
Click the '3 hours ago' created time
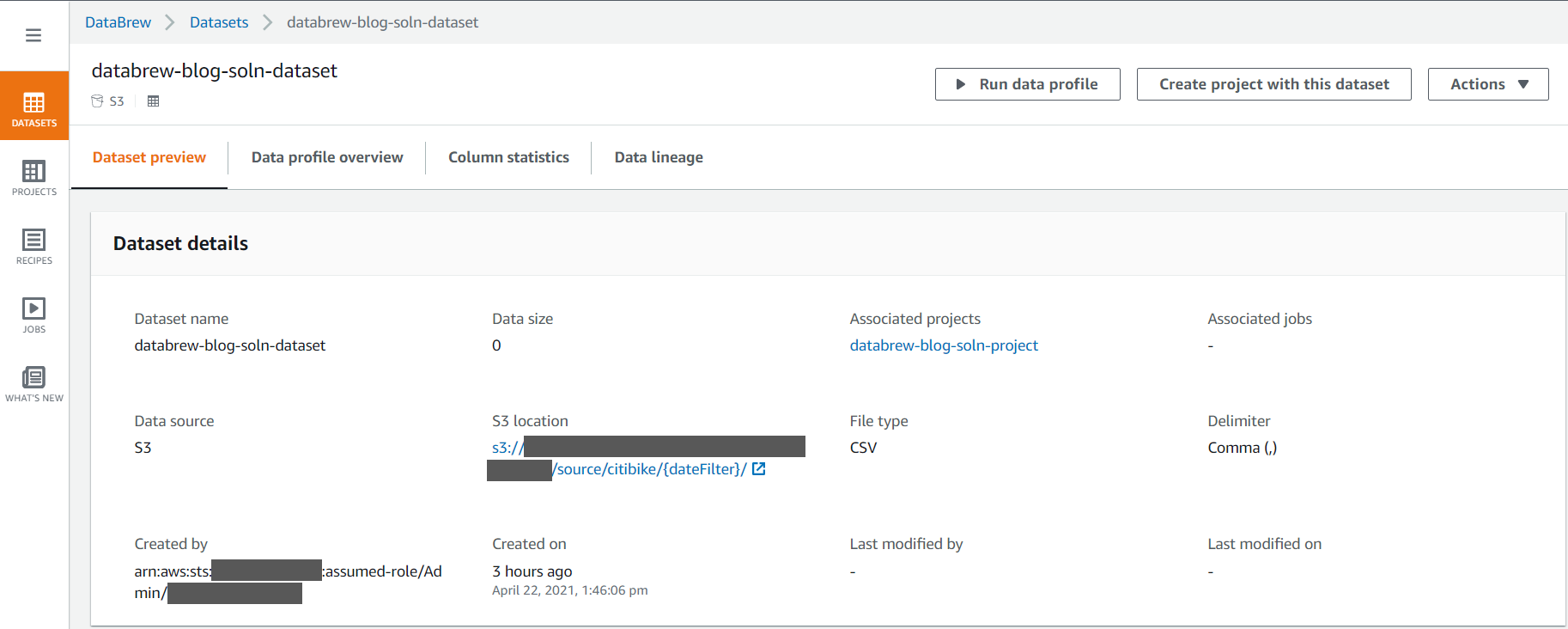532,571
